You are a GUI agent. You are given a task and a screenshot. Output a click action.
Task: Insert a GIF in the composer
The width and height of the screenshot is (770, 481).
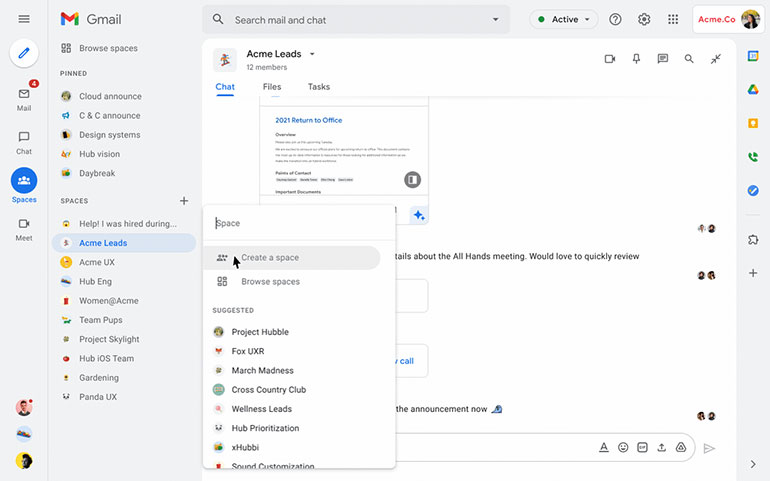[642, 447]
